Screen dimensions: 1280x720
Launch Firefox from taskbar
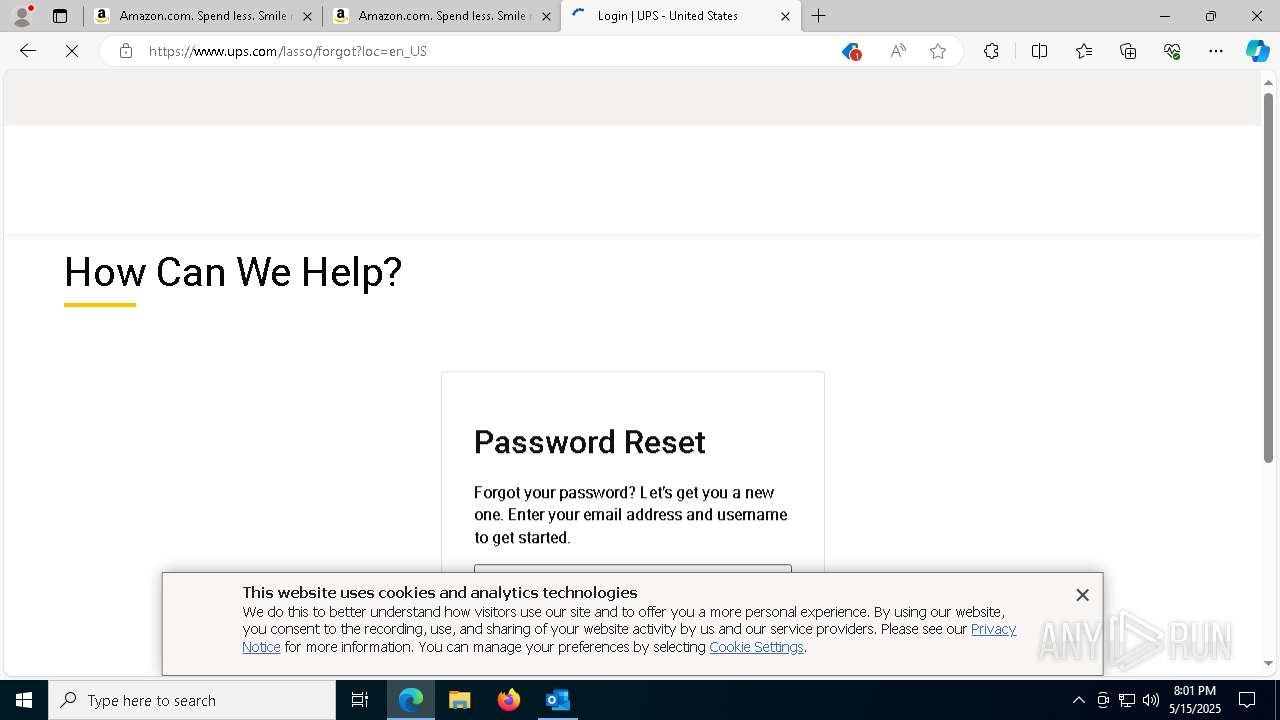point(509,700)
